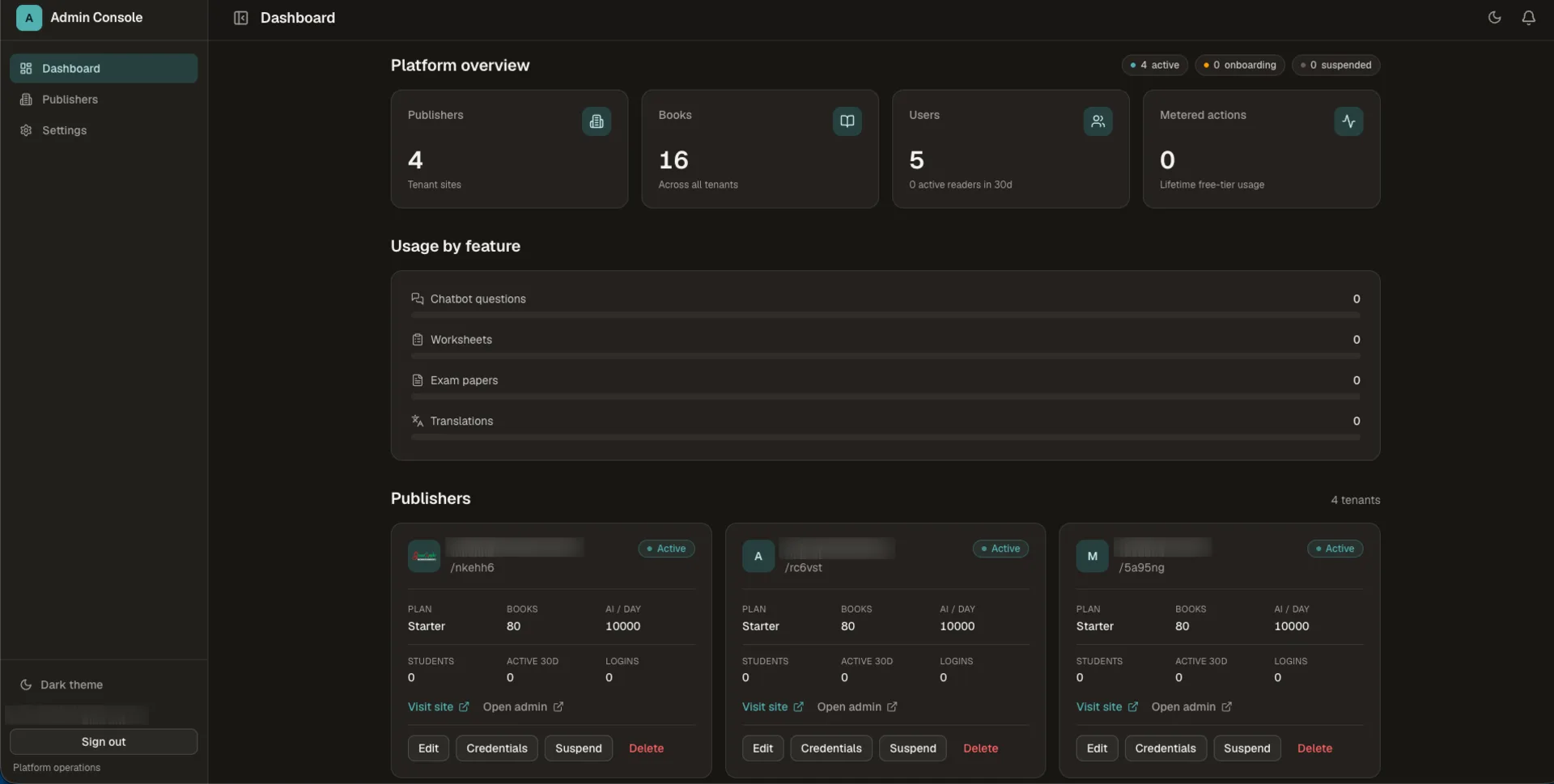Sign out of the Admin Console

(104, 742)
